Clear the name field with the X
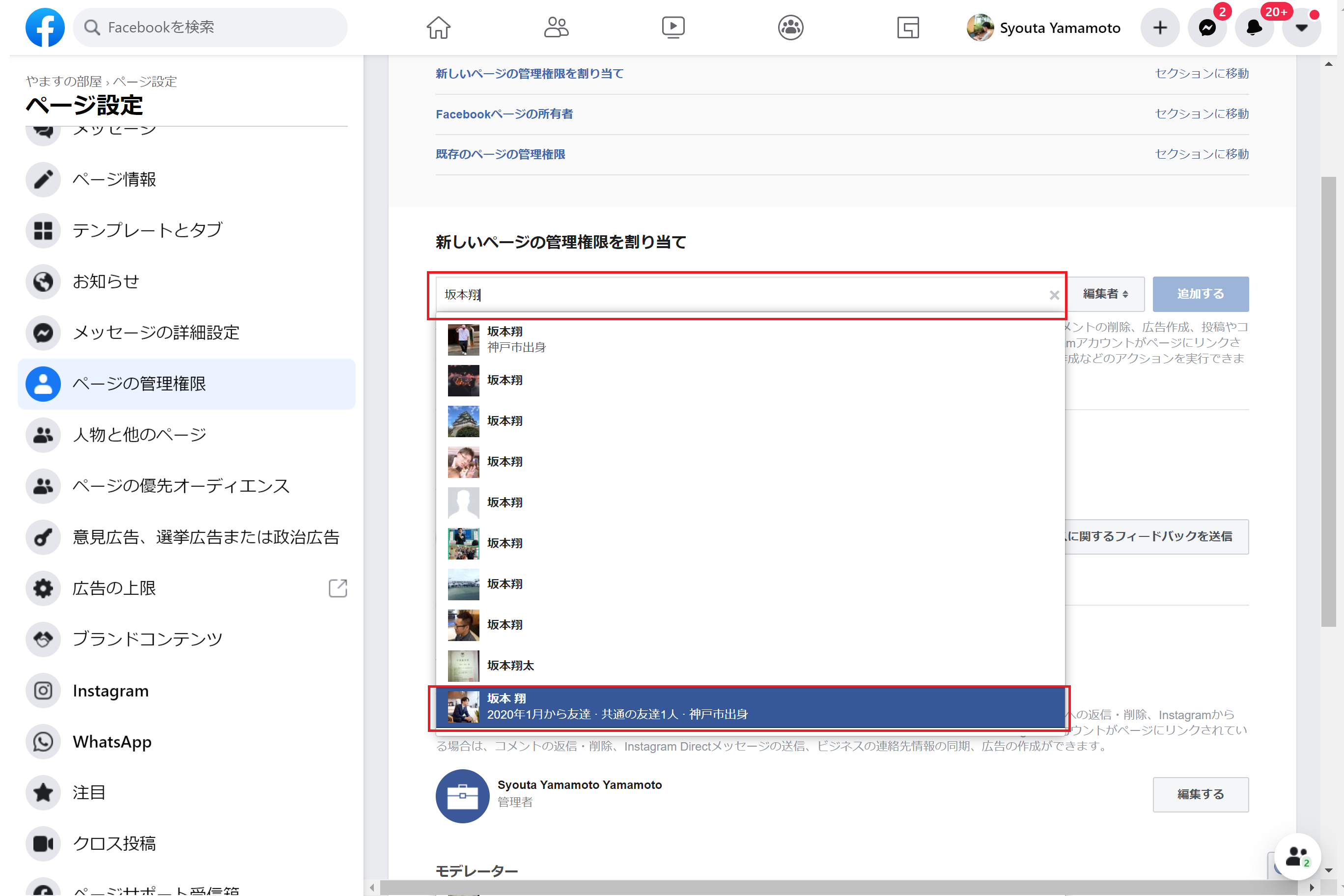 tap(1054, 295)
